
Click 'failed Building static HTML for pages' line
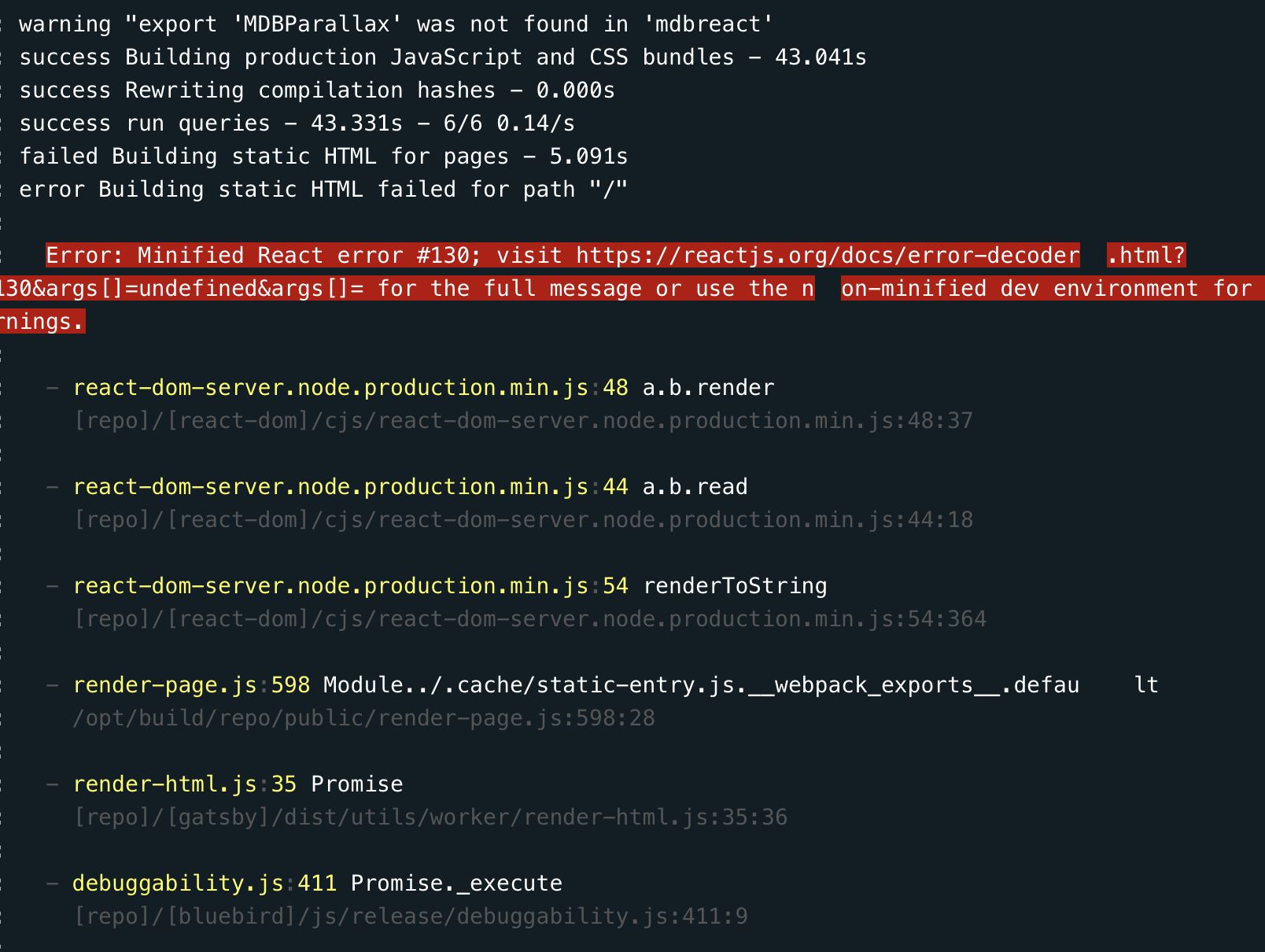click(x=323, y=157)
